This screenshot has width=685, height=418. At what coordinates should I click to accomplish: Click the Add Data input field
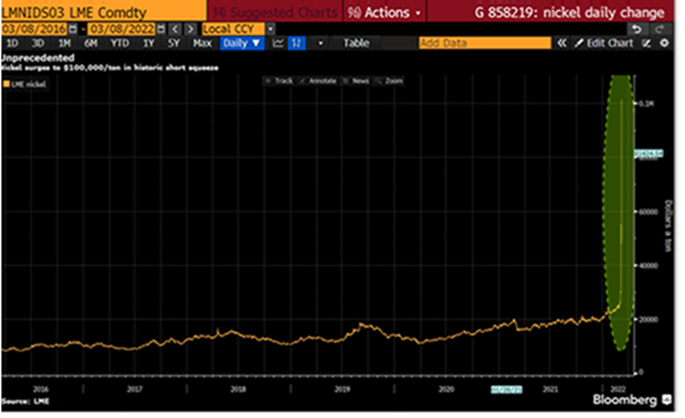484,44
